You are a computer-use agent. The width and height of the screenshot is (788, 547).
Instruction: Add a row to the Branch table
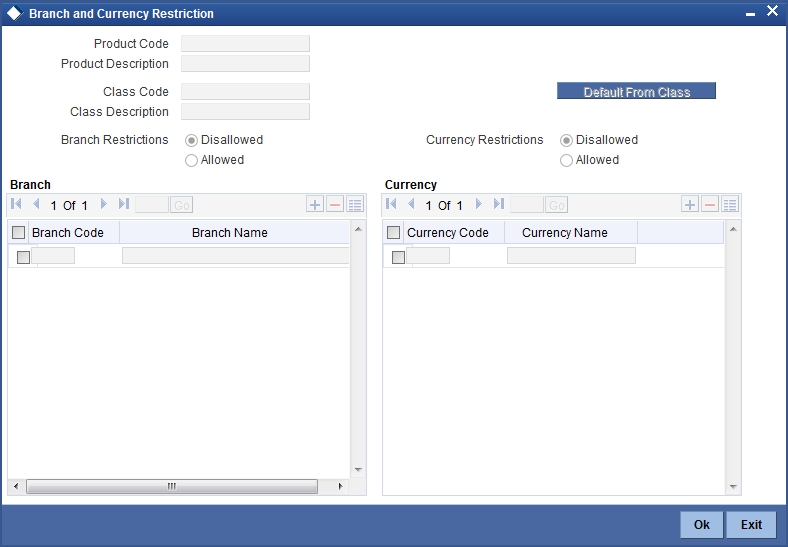(x=315, y=205)
